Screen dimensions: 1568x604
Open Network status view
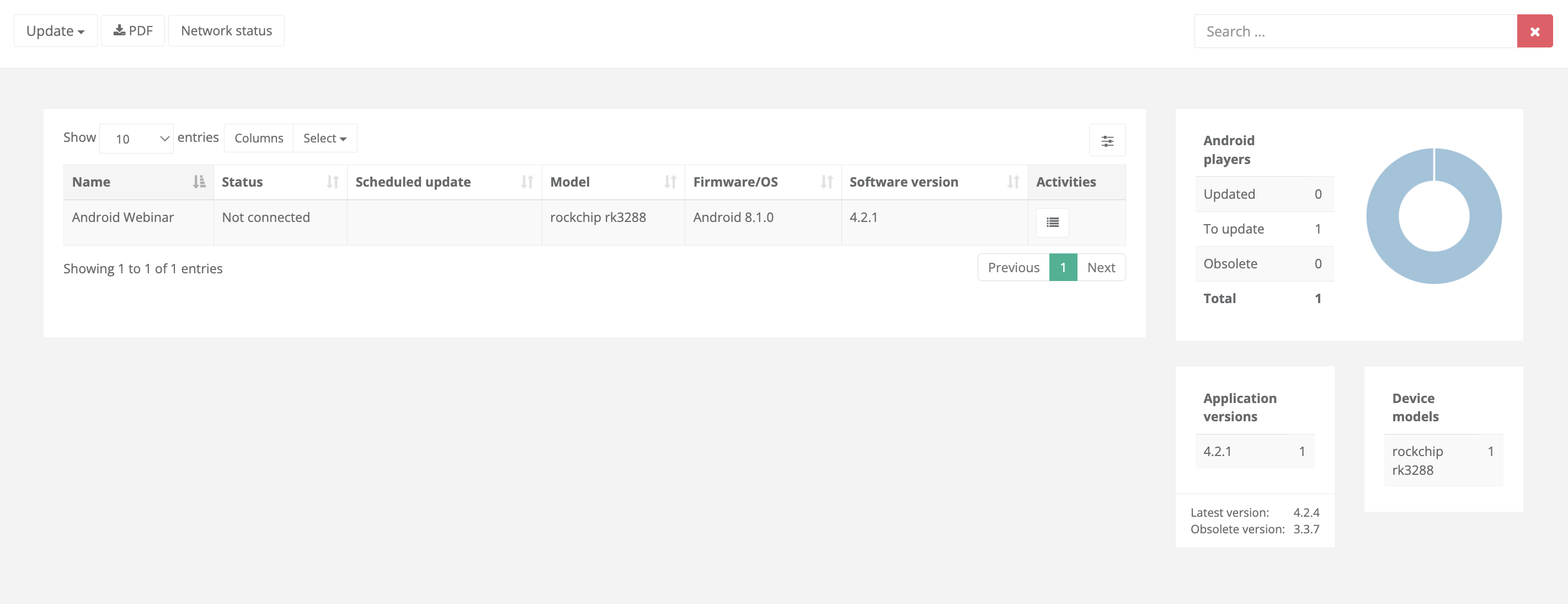point(226,30)
